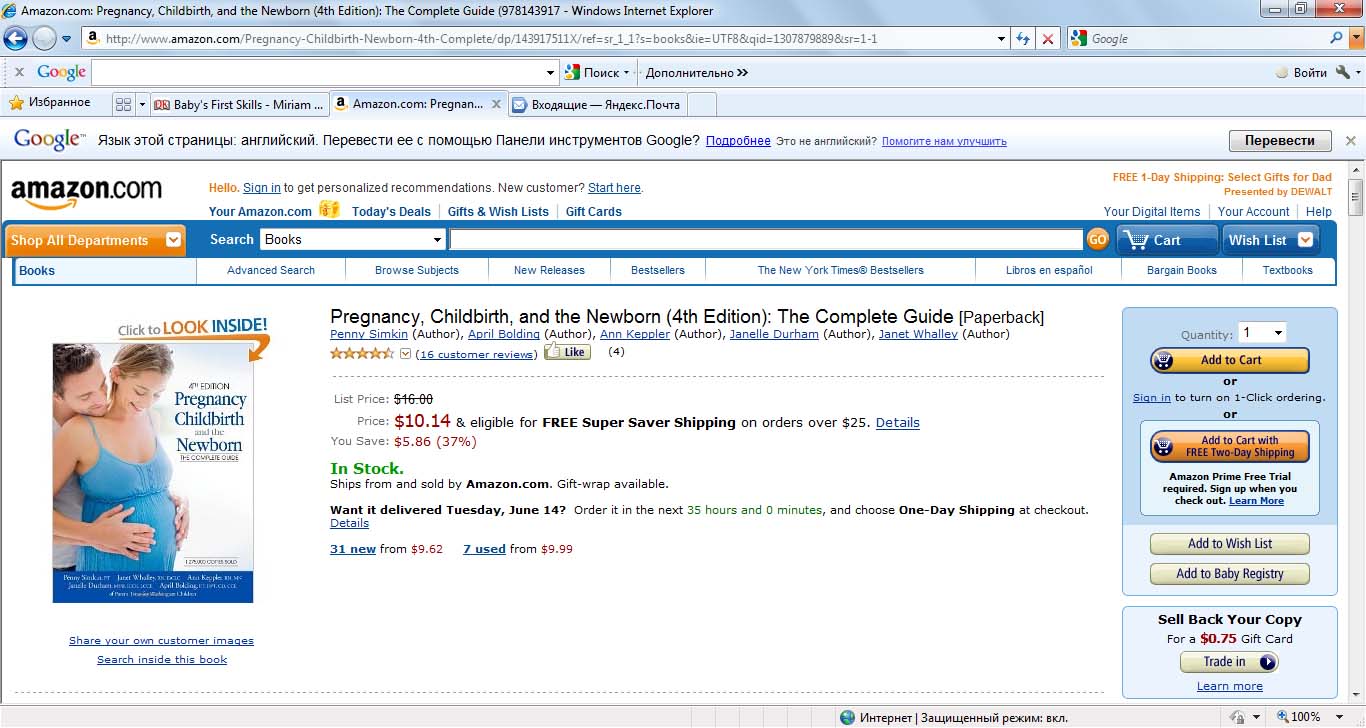Click the Перевести translate button
1366x728 pixels.
(1280, 141)
